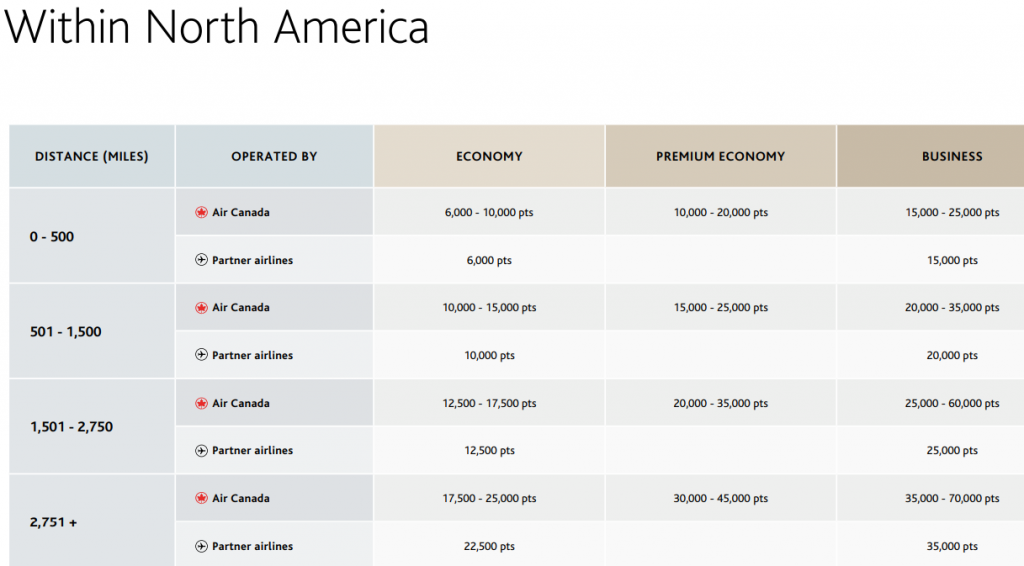Click the BUSINESS column header
This screenshot has height=566, width=1024.
[951, 156]
